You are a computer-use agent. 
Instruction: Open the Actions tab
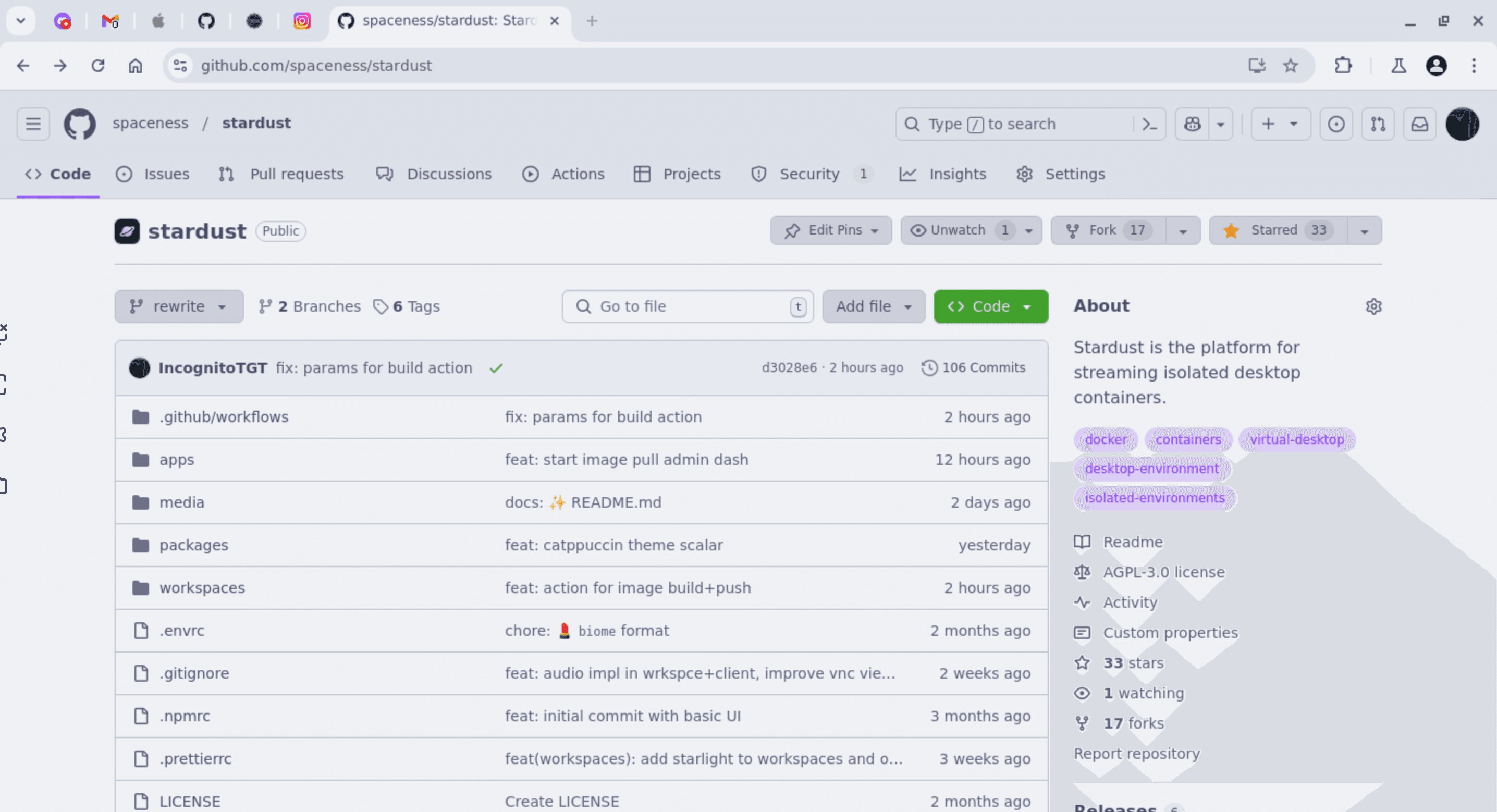pos(563,174)
